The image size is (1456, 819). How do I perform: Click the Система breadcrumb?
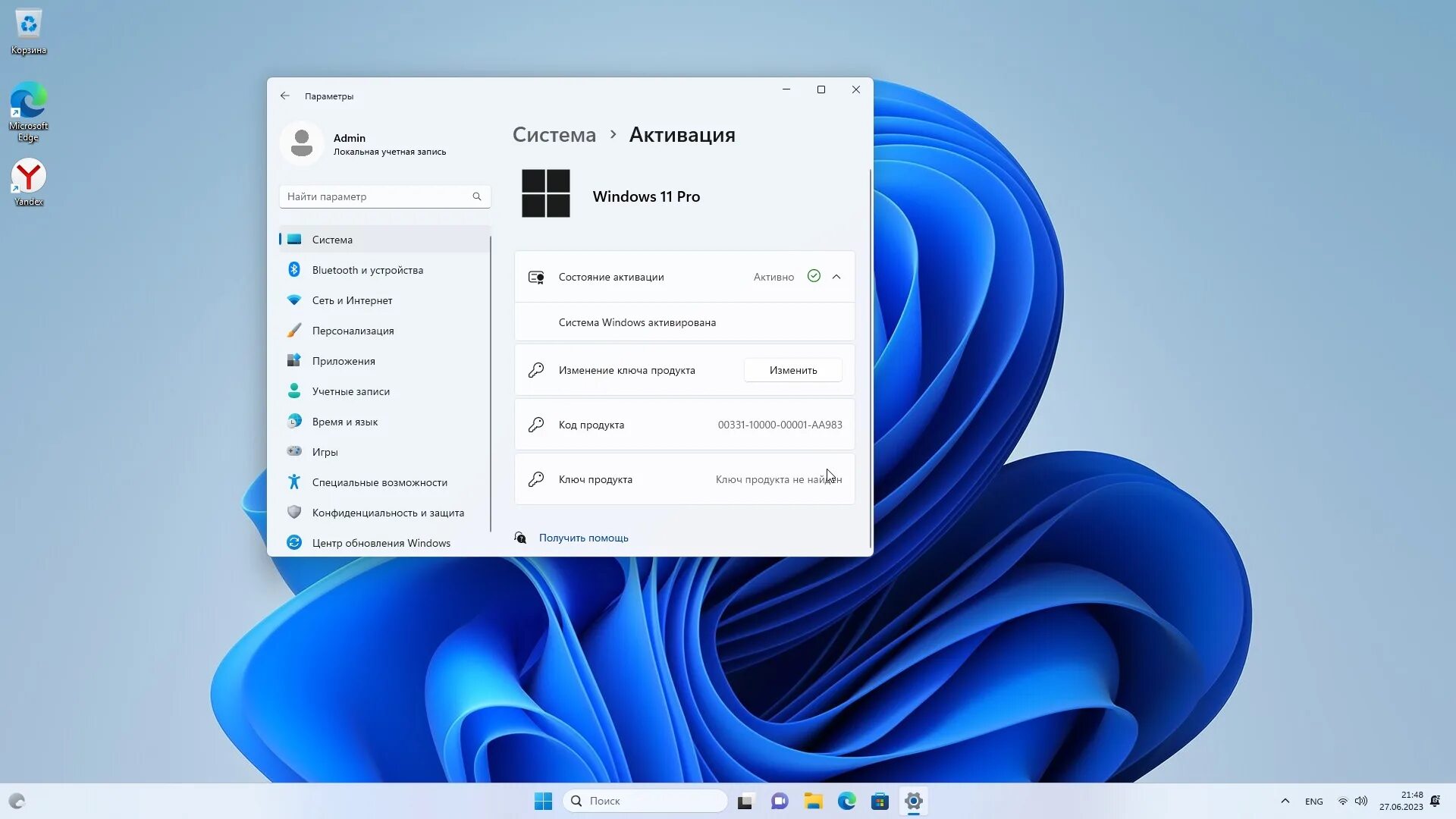pos(554,135)
